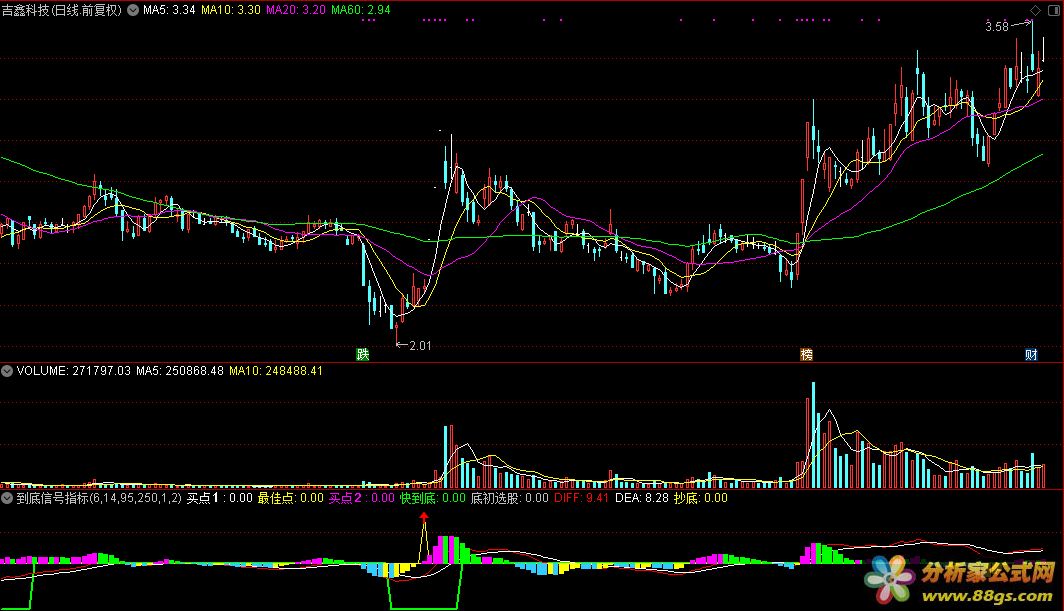Click the DIFF: 9.41 value

582,498
